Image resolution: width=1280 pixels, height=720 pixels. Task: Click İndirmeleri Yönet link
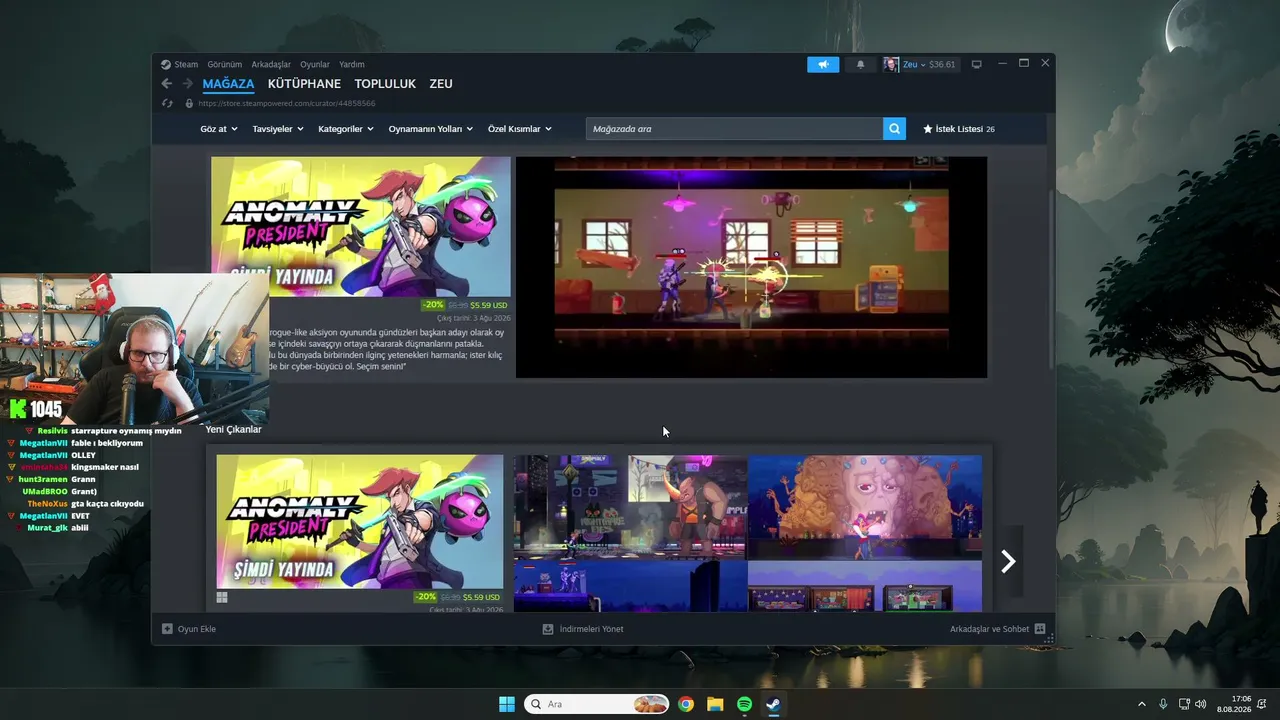point(583,629)
